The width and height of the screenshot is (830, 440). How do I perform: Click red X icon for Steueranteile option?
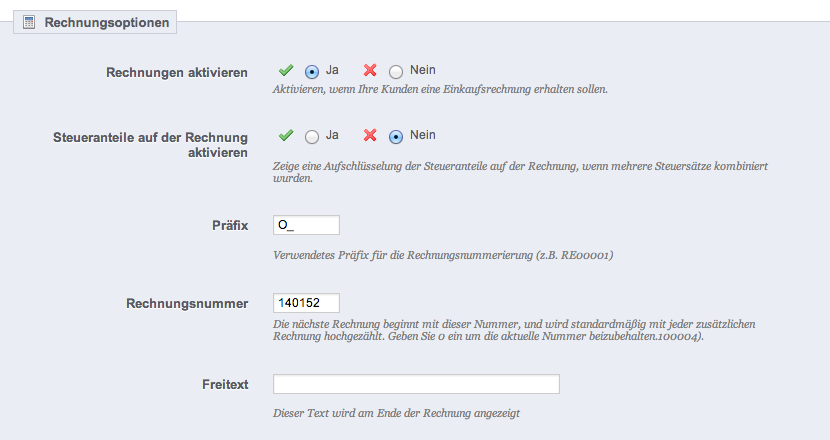tap(370, 135)
